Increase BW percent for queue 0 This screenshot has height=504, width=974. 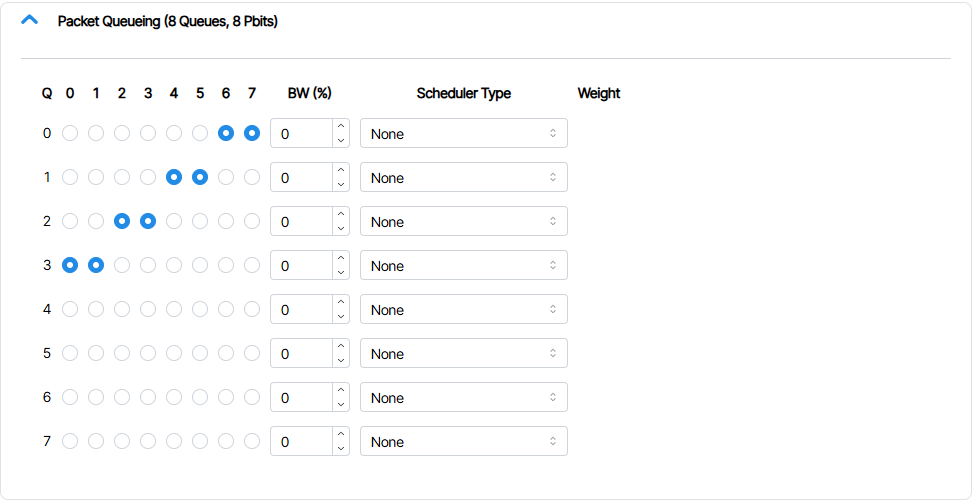point(341,126)
